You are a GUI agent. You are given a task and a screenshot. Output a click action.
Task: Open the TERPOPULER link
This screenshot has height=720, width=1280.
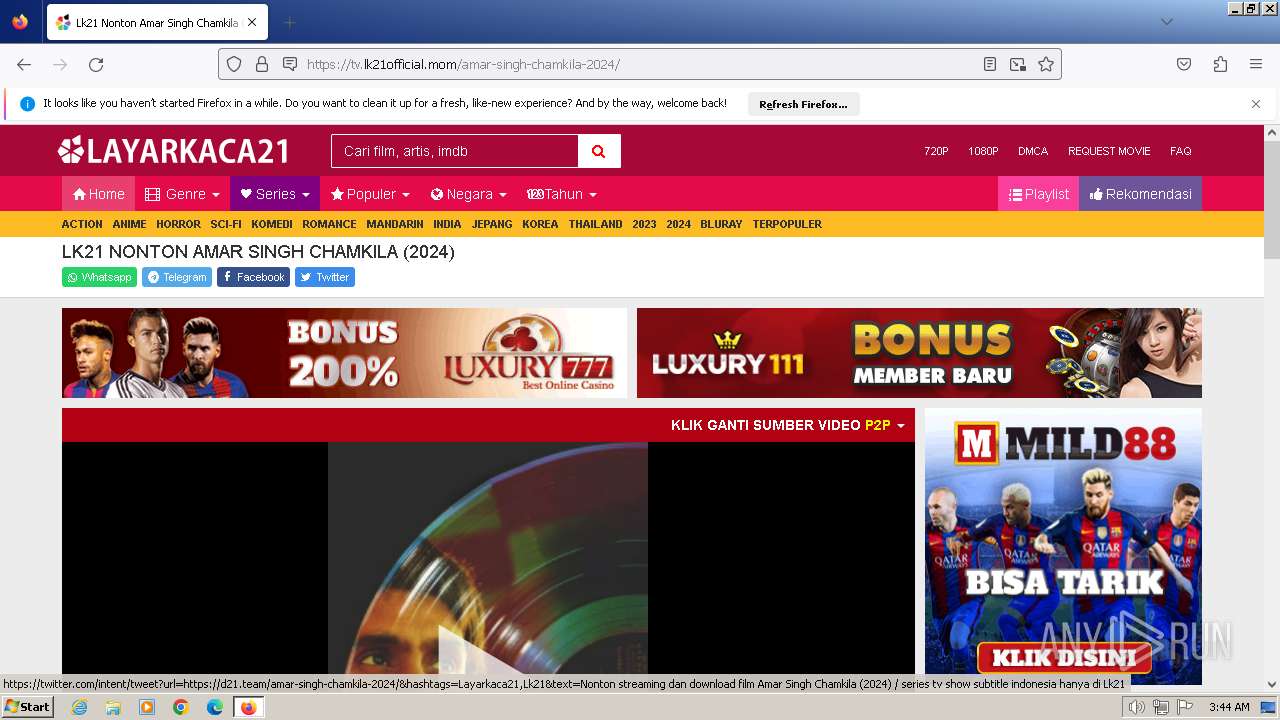787,224
